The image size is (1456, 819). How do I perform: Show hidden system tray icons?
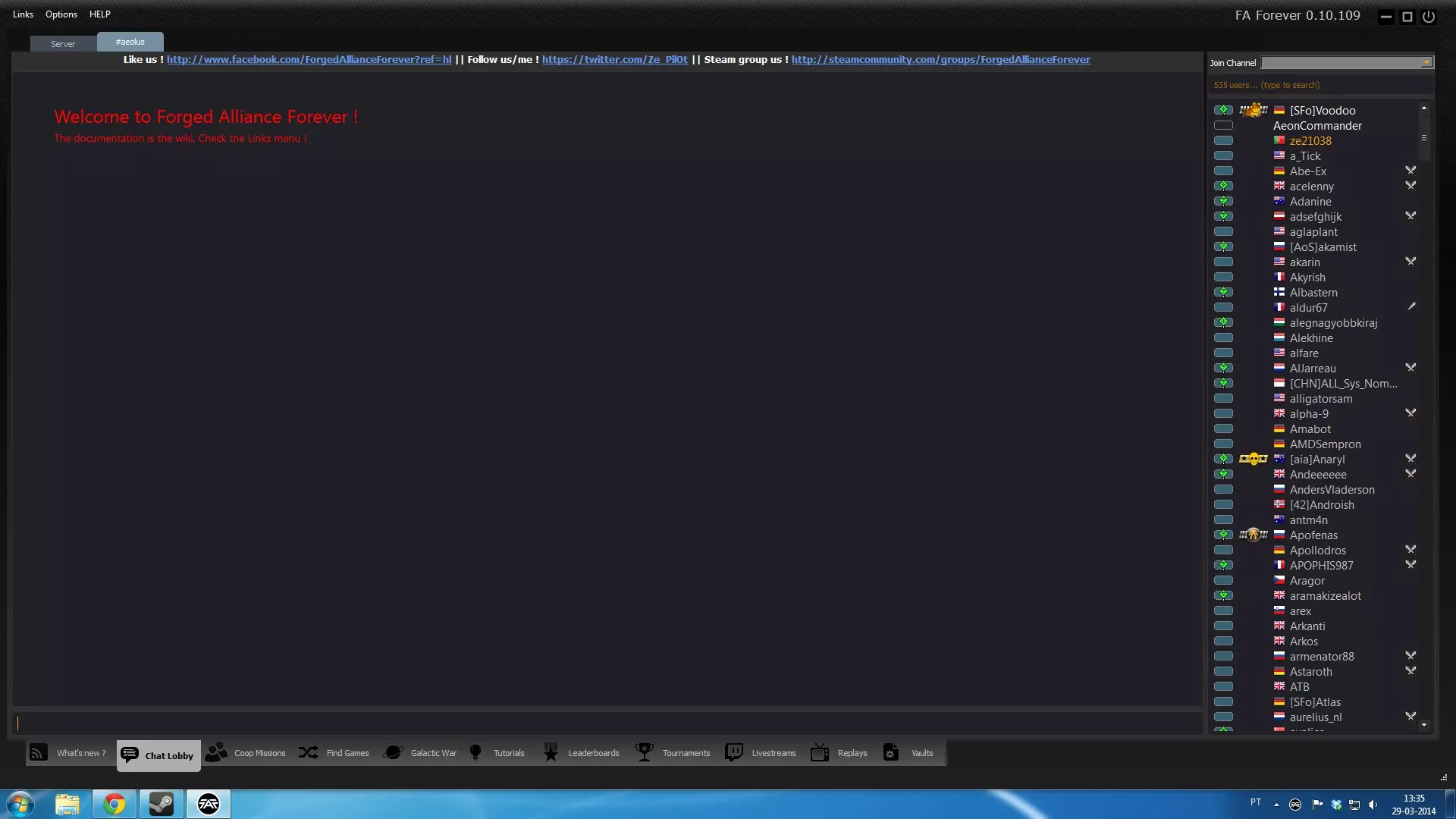(x=1276, y=805)
